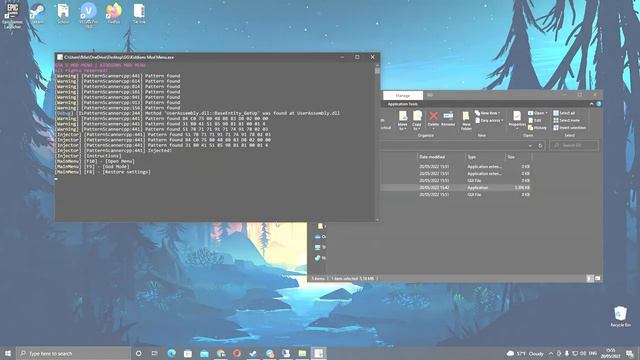Viewport: 640px width, 360px height.
Task: Select the Application file row modified 15:42
Action: click(456, 188)
